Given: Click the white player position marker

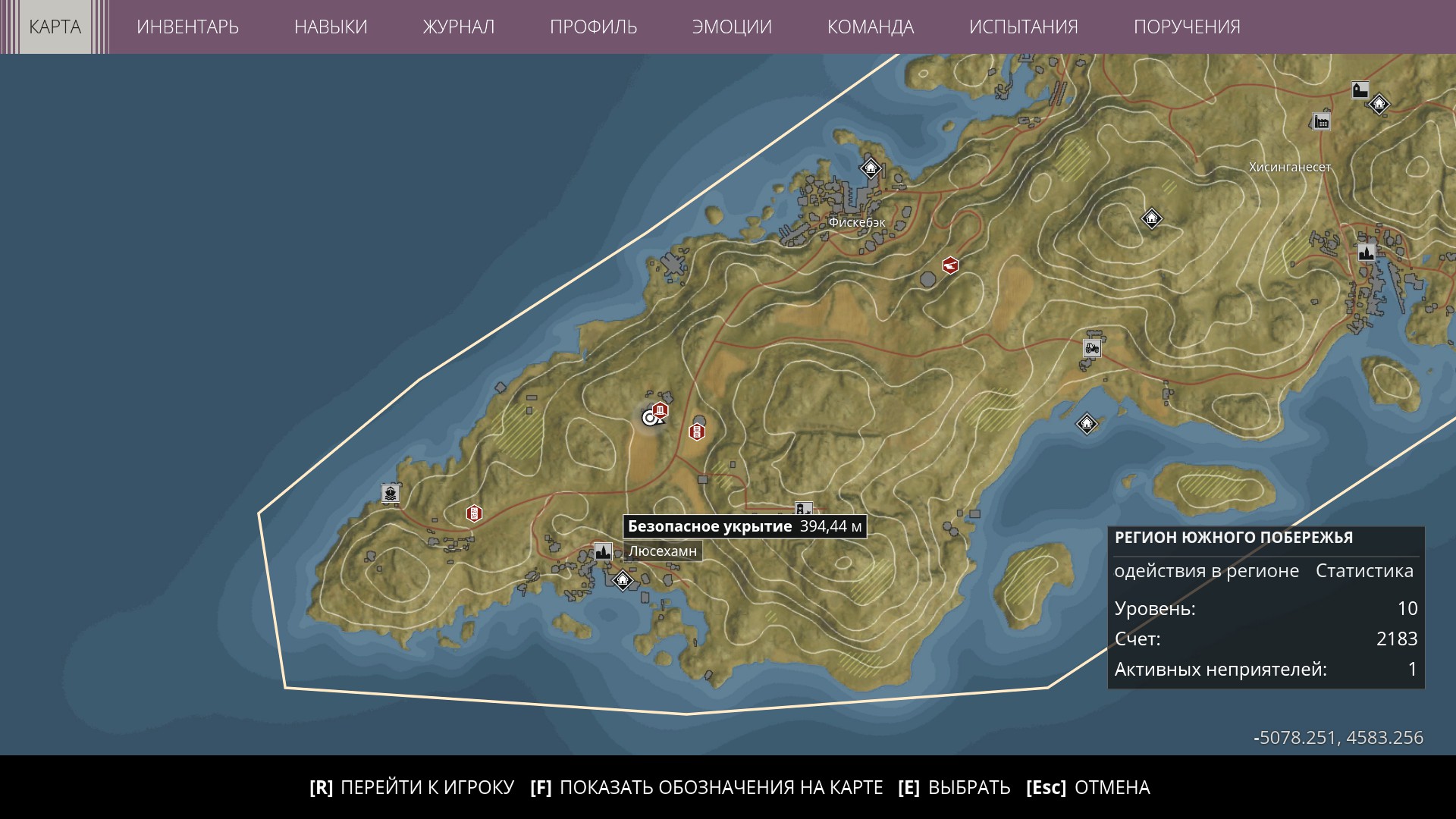Looking at the screenshot, I should click(650, 417).
